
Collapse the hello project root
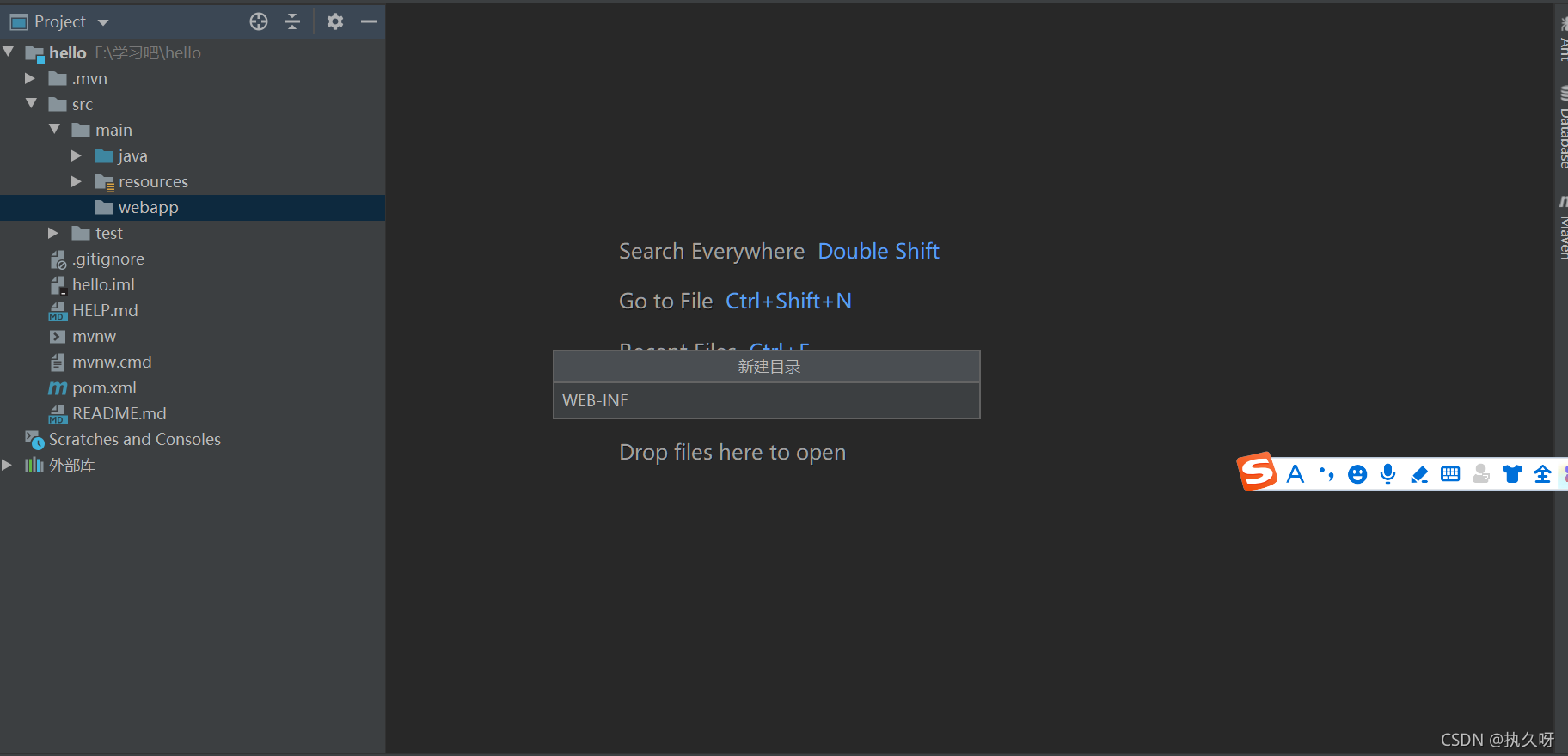pos(9,52)
